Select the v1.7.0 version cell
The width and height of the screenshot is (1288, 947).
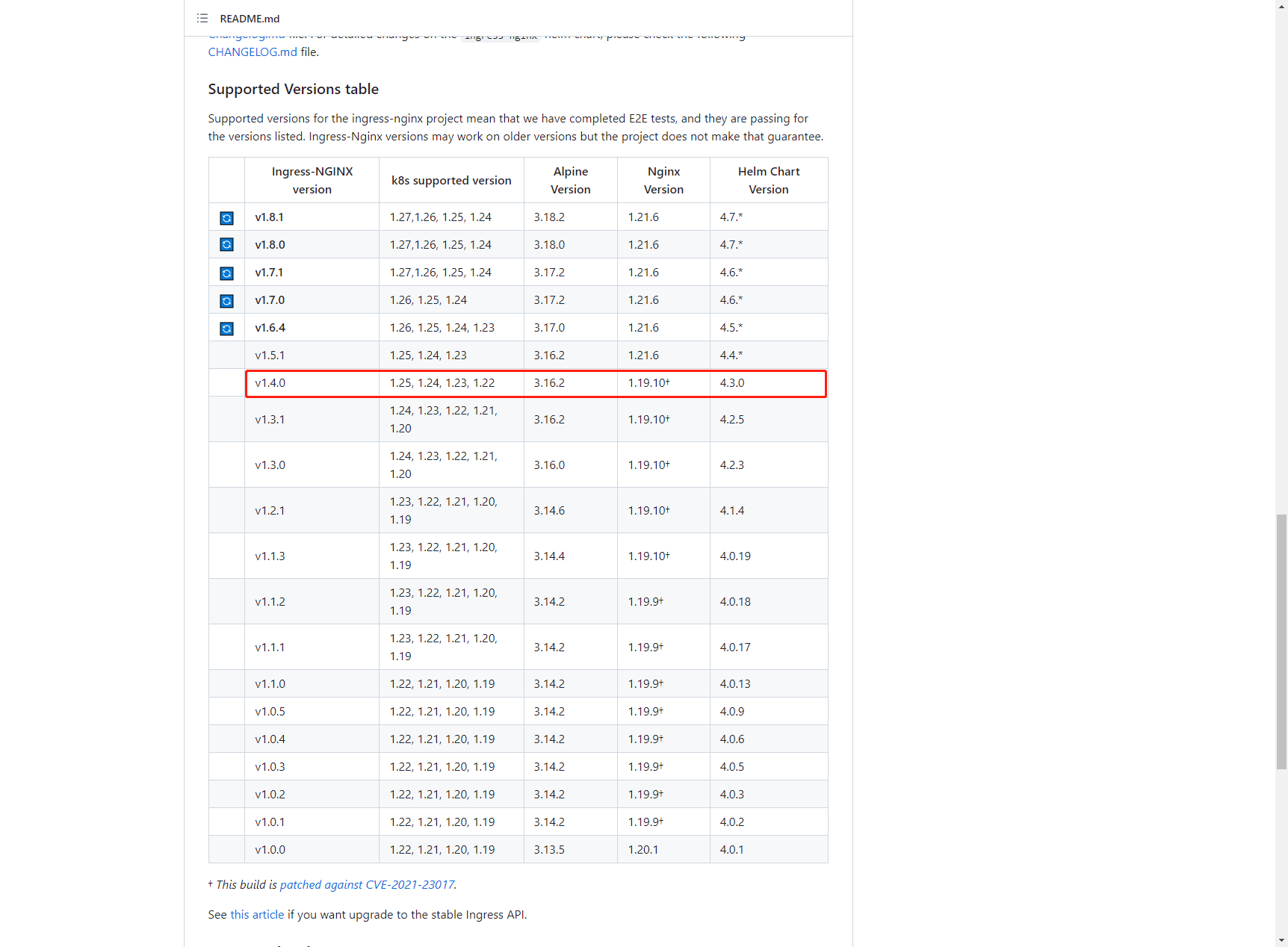[312, 300]
